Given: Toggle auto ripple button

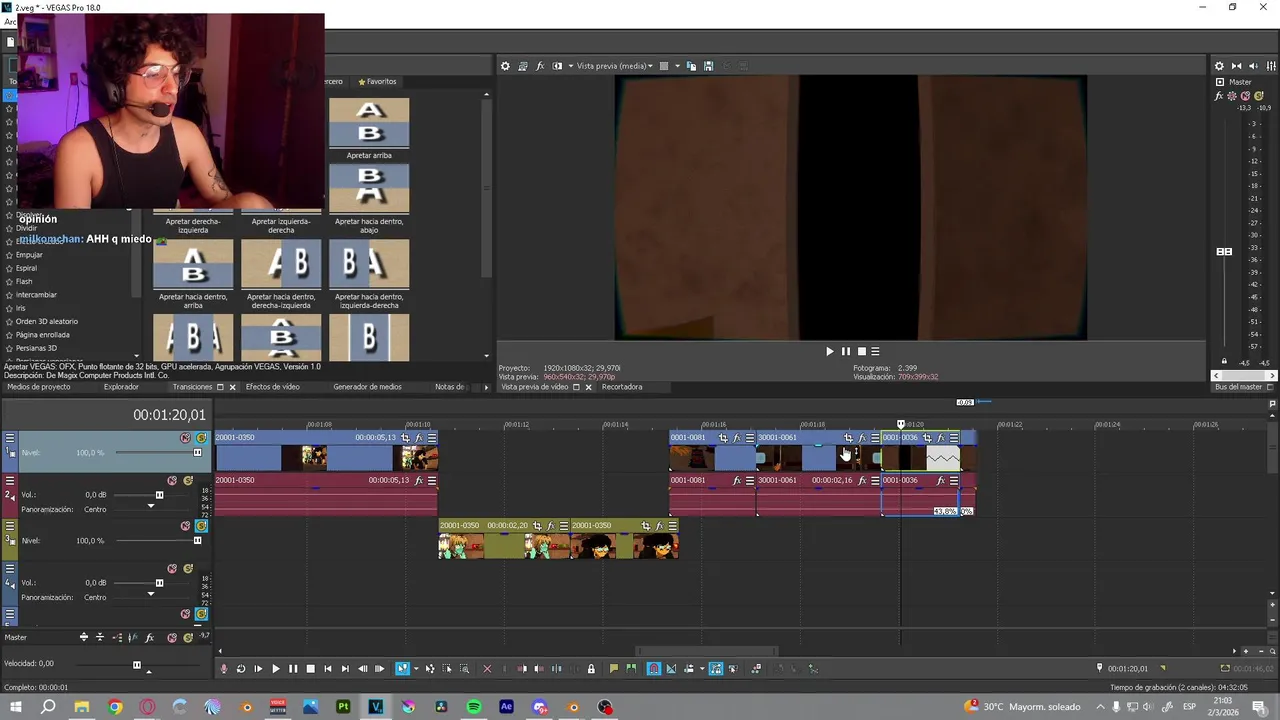Looking at the screenshot, I should [688, 669].
